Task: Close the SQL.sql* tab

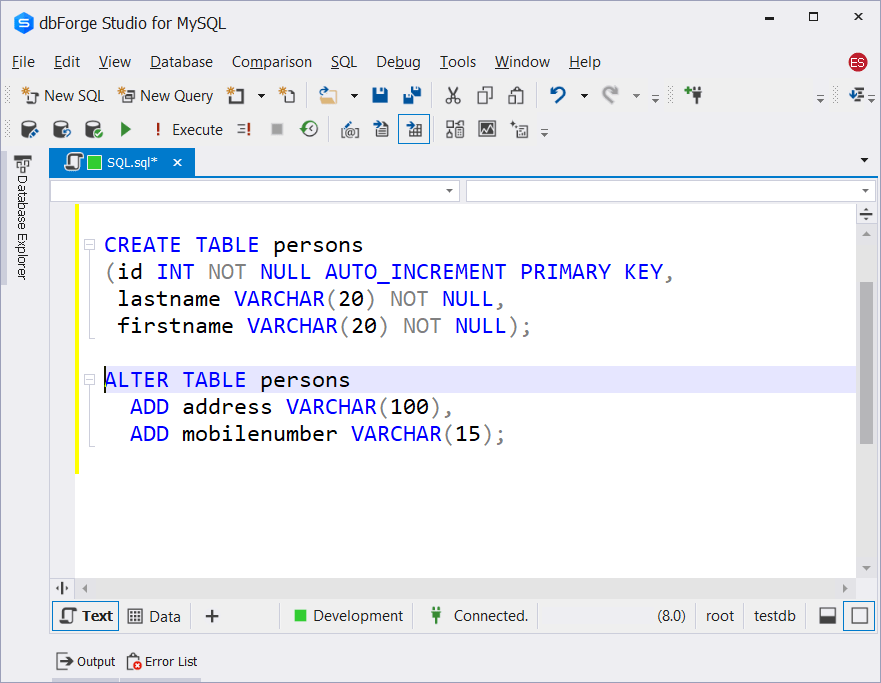Action: 178,162
